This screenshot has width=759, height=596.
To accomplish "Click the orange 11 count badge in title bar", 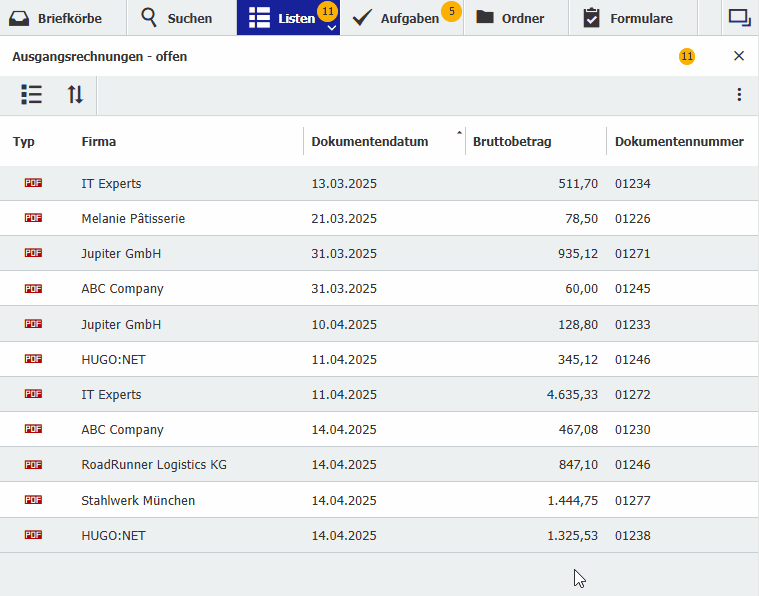I will pos(687,57).
